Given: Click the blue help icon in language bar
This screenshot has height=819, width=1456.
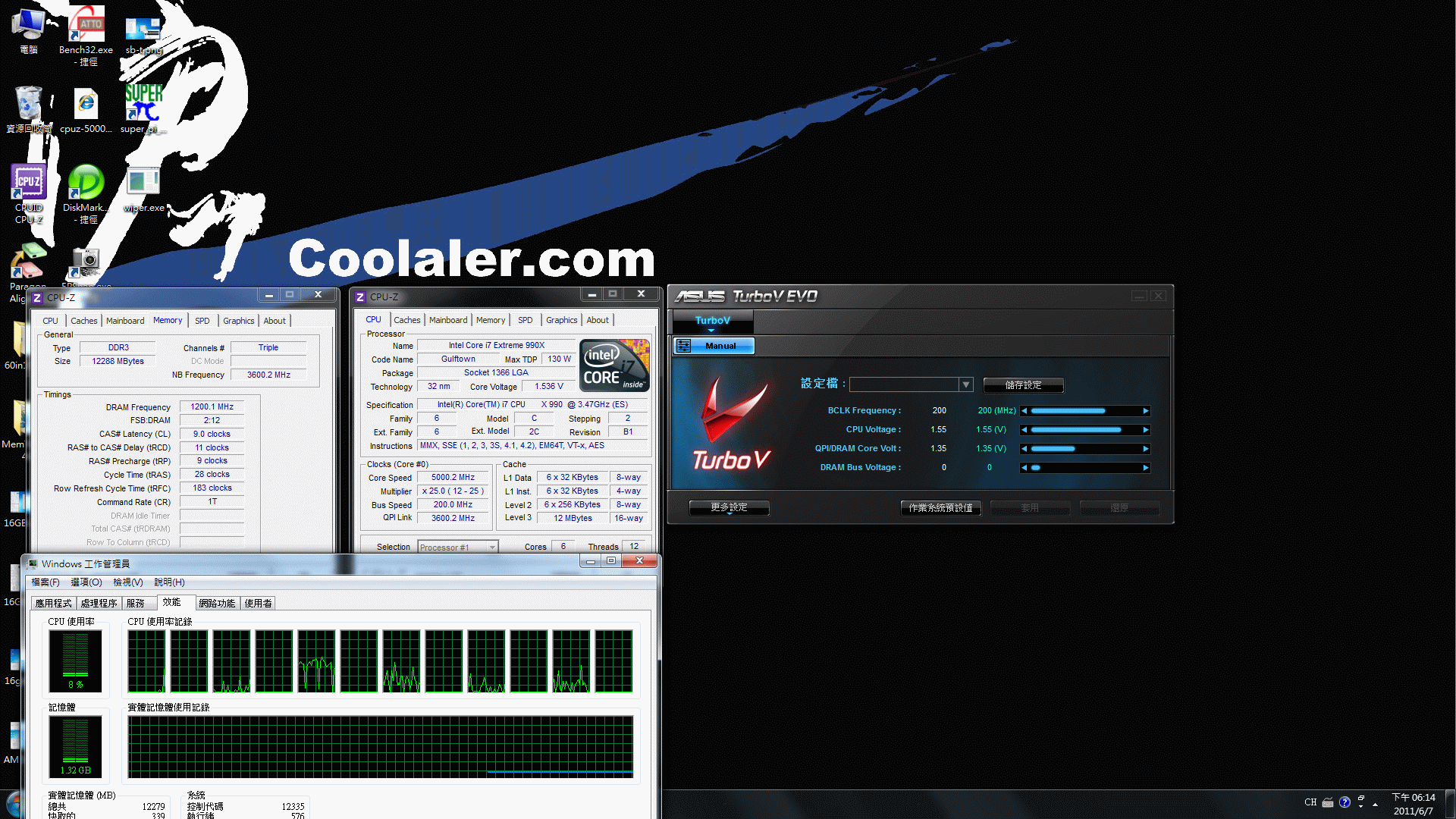Looking at the screenshot, I should (x=1345, y=802).
